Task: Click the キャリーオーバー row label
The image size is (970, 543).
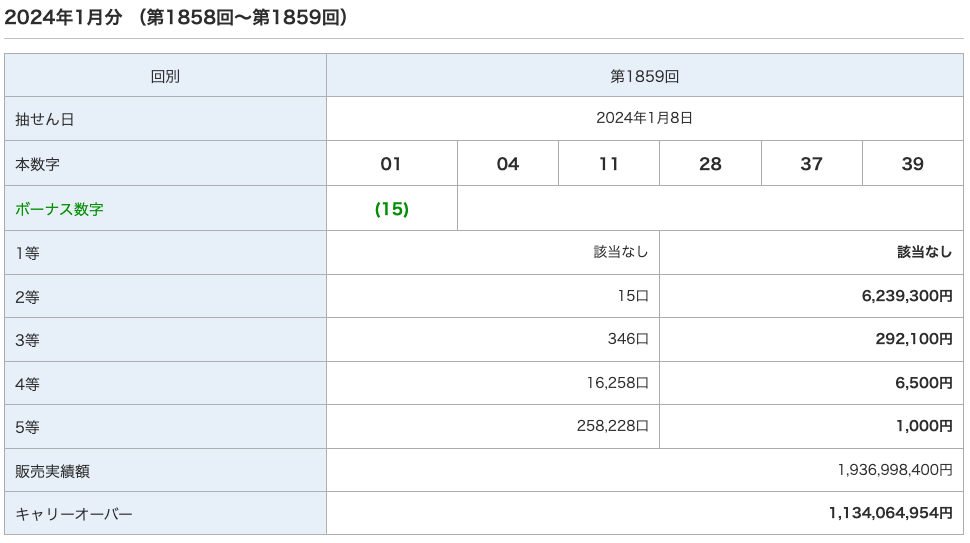Action: [x=74, y=514]
